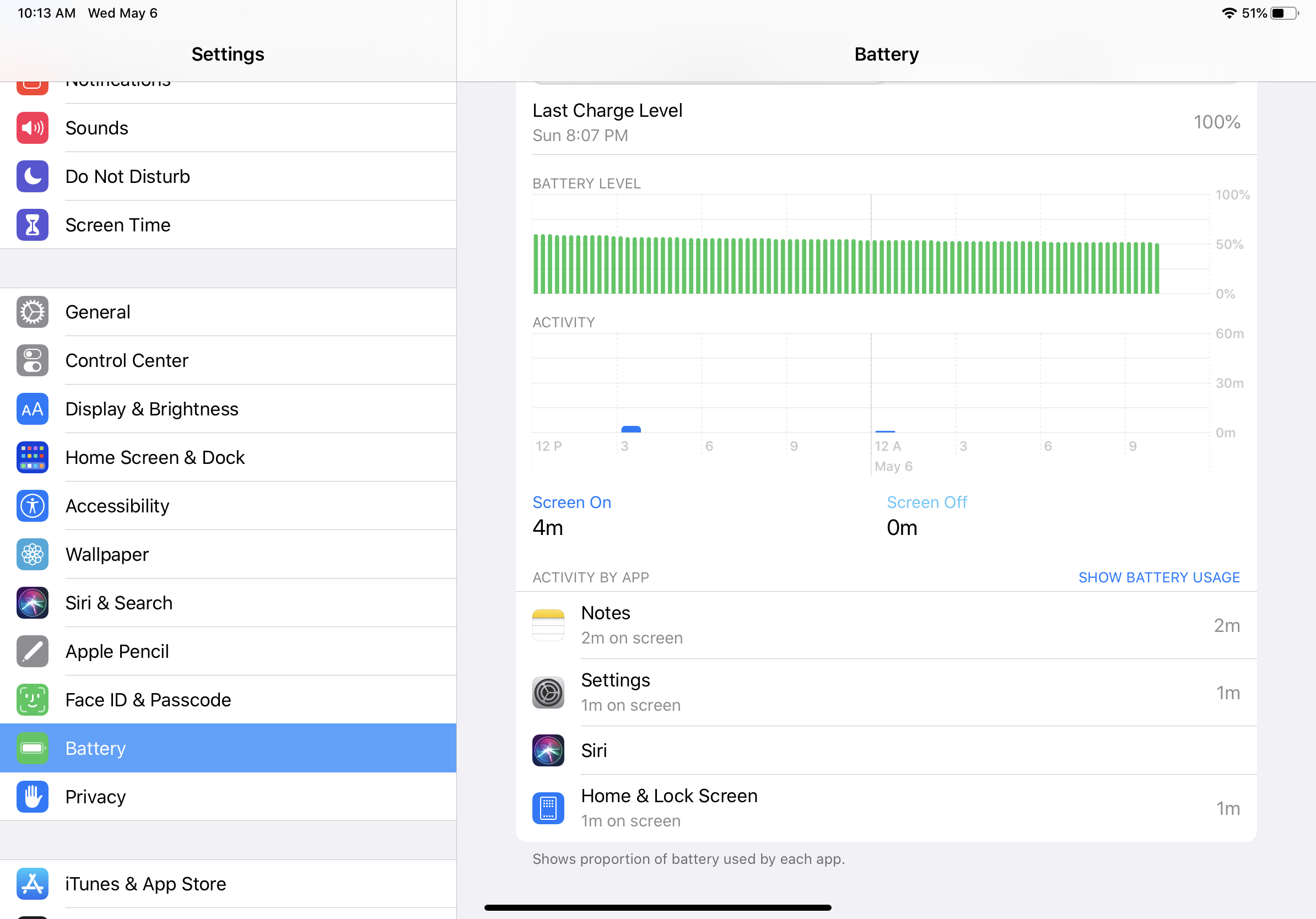Open the Face ID & Passcode icon
The width and height of the screenshot is (1316, 919).
pyautogui.click(x=32, y=700)
